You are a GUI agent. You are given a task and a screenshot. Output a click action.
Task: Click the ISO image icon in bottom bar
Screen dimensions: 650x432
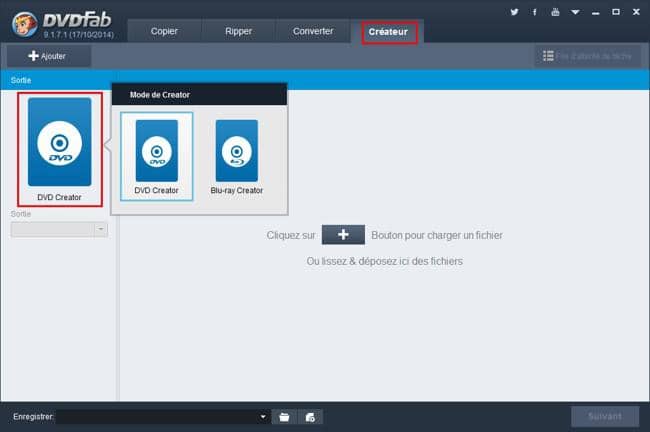coord(311,416)
